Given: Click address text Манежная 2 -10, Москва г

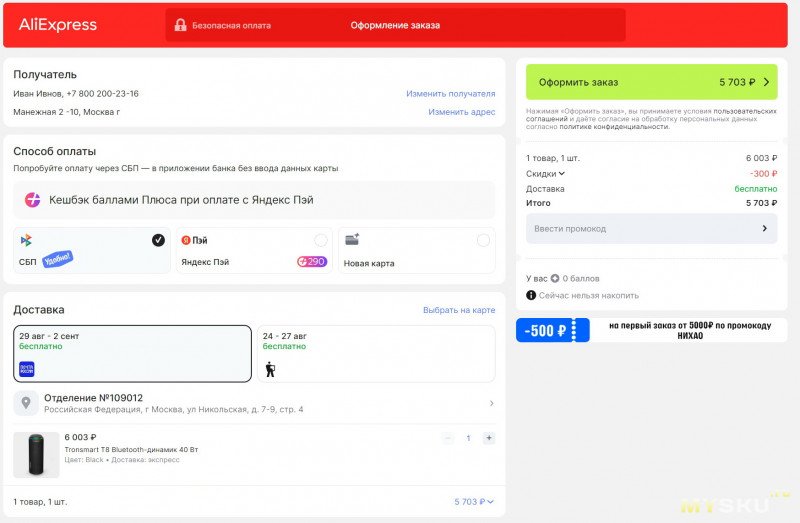Looking at the screenshot, I should pos(67,112).
